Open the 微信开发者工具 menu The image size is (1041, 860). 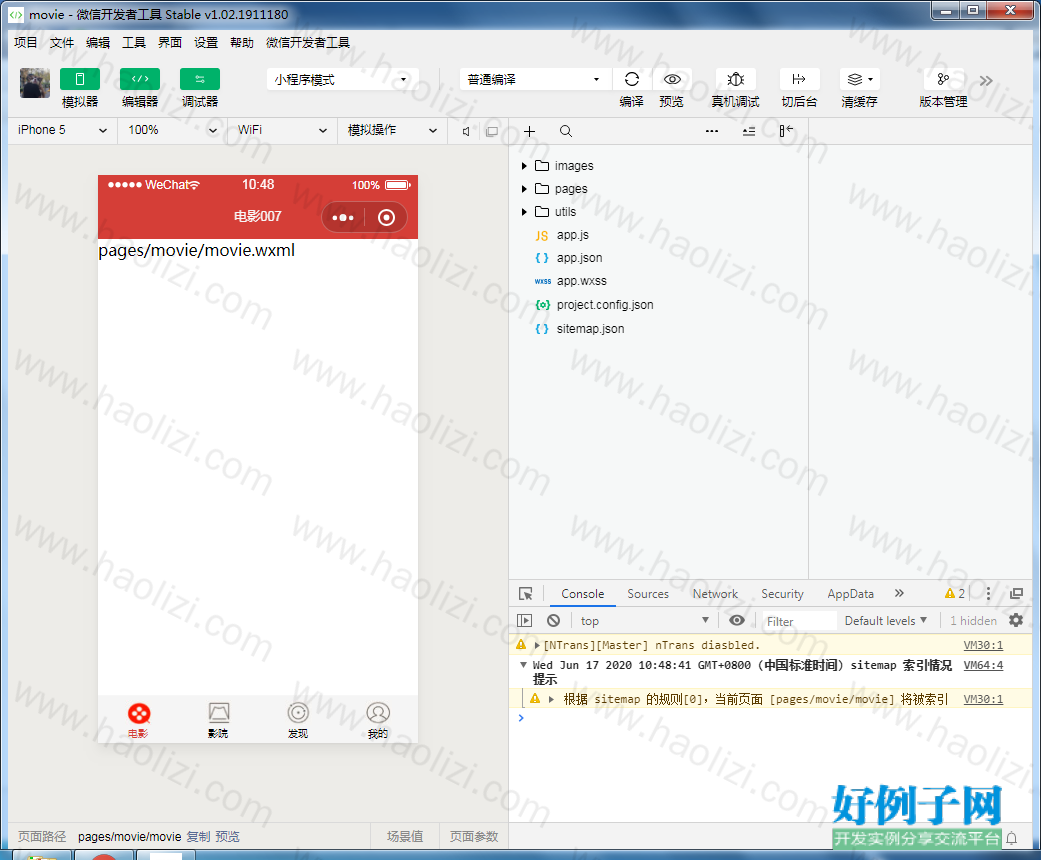pos(308,43)
